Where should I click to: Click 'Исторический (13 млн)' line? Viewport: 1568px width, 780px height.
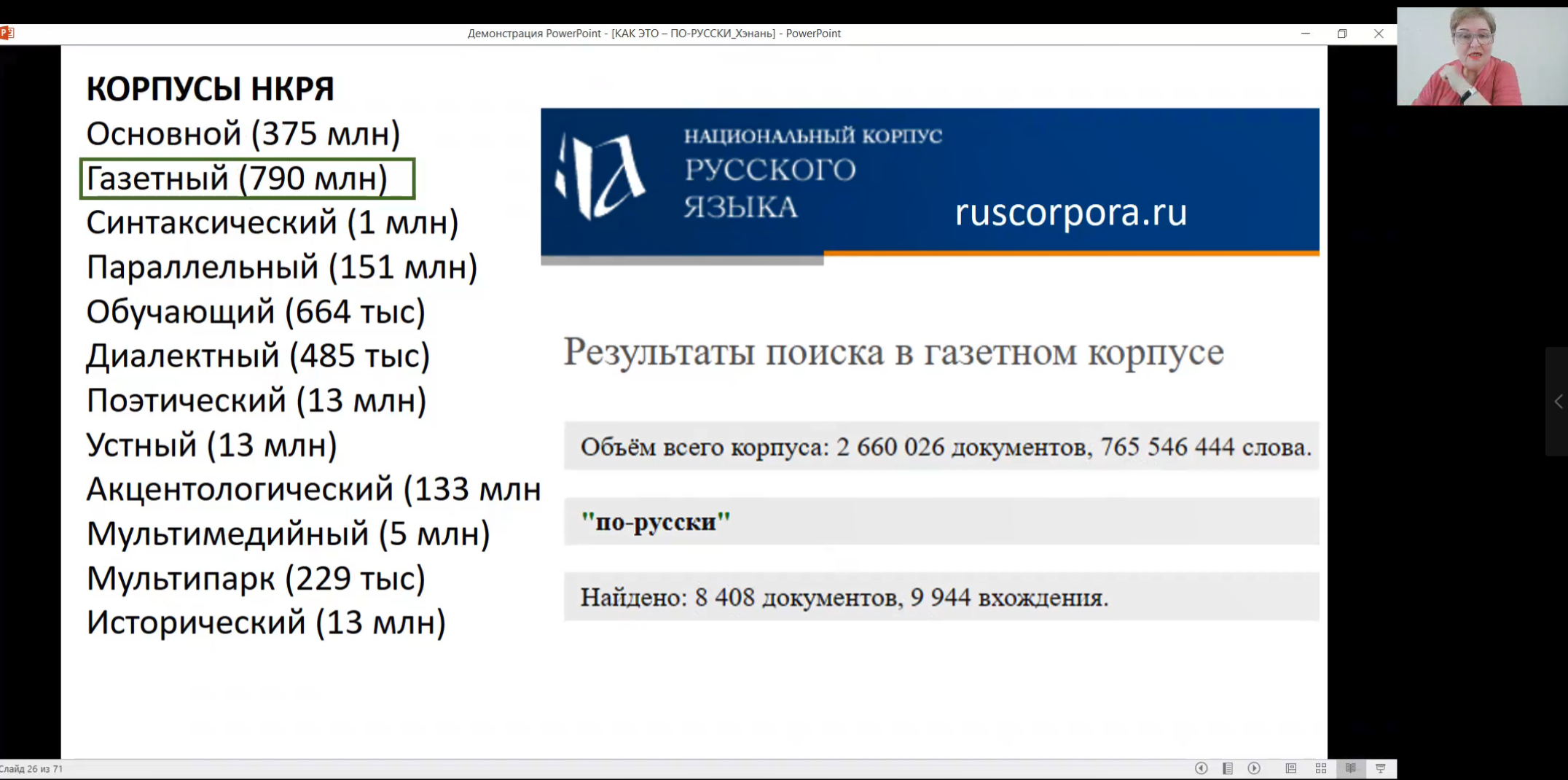(x=266, y=623)
